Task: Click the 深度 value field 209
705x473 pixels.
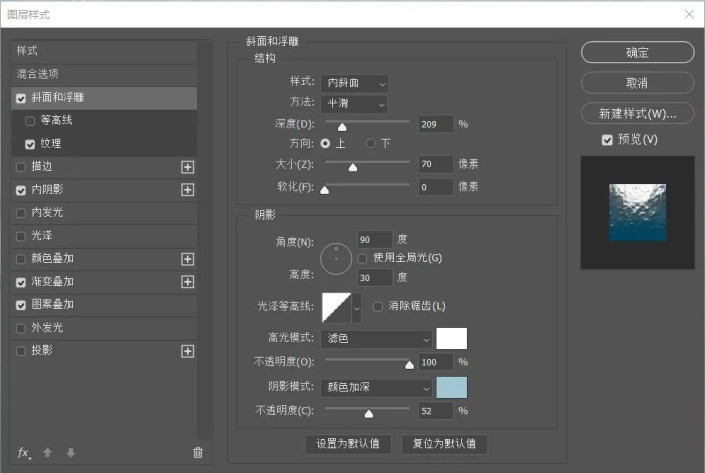Action: pyautogui.click(x=435, y=125)
